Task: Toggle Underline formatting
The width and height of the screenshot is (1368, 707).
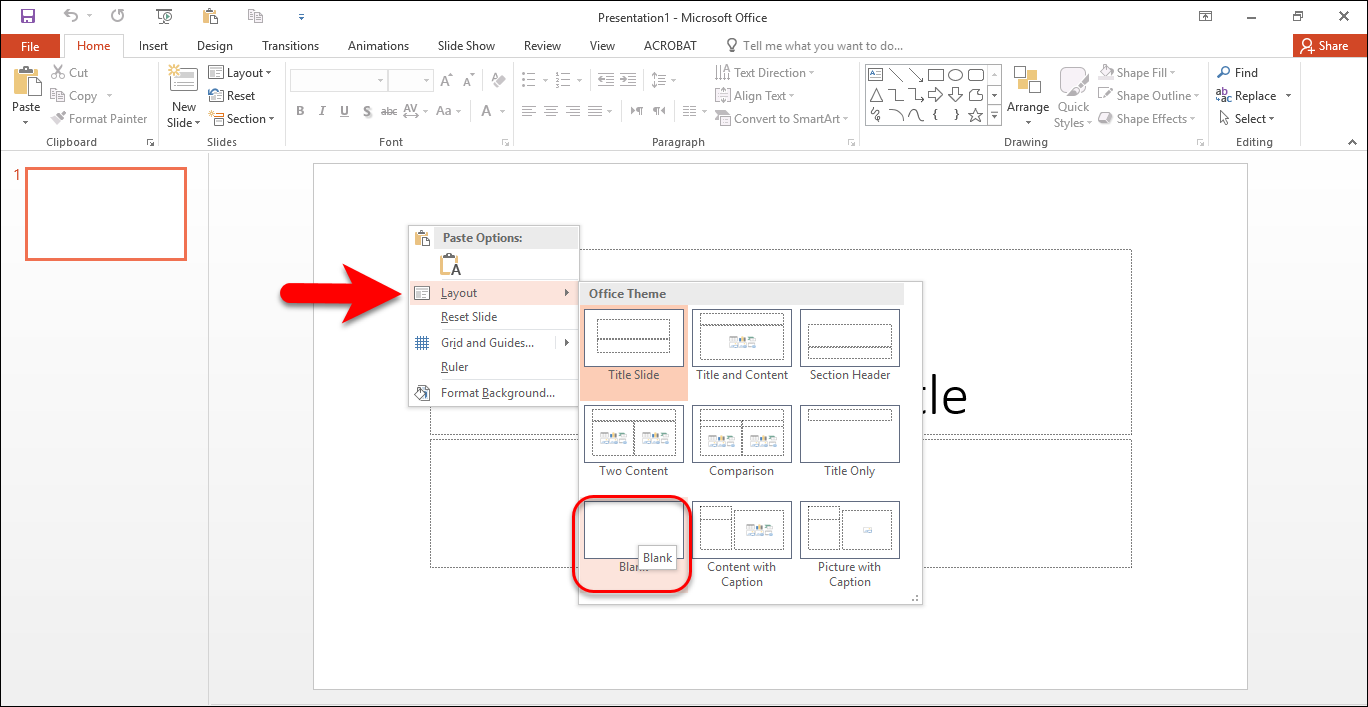Action: click(x=346, y=111)
